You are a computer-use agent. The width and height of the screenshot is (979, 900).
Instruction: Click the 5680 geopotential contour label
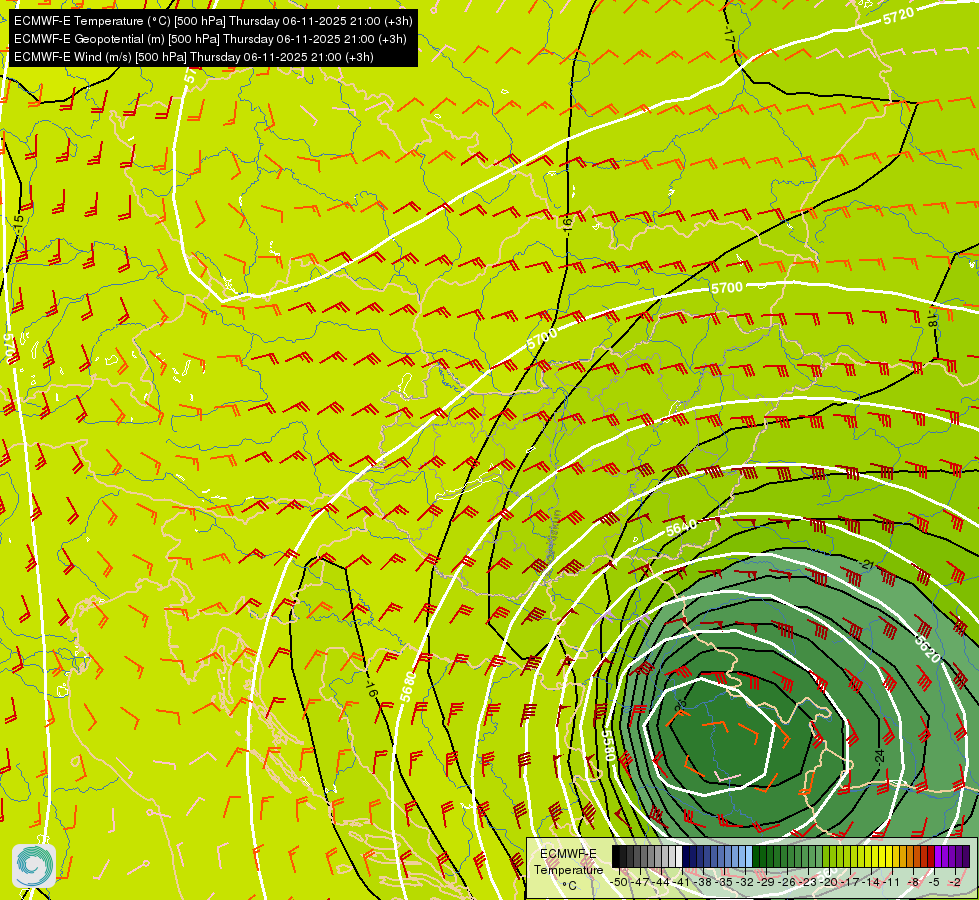coord(408,686)
